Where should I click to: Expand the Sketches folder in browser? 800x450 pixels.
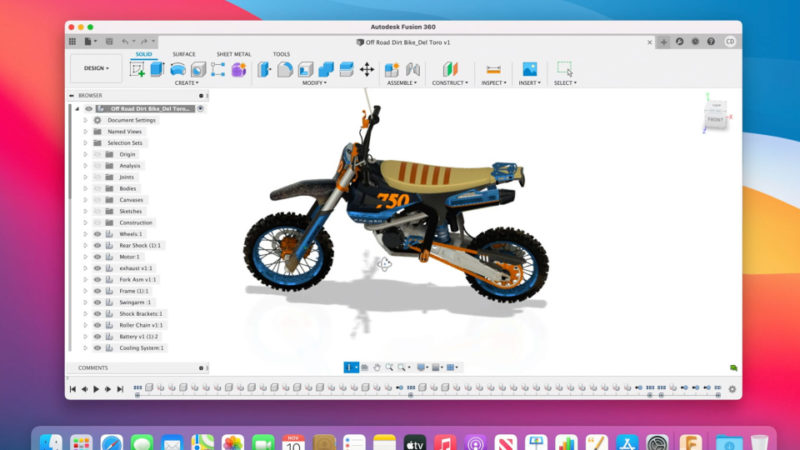tap(86, 211)
